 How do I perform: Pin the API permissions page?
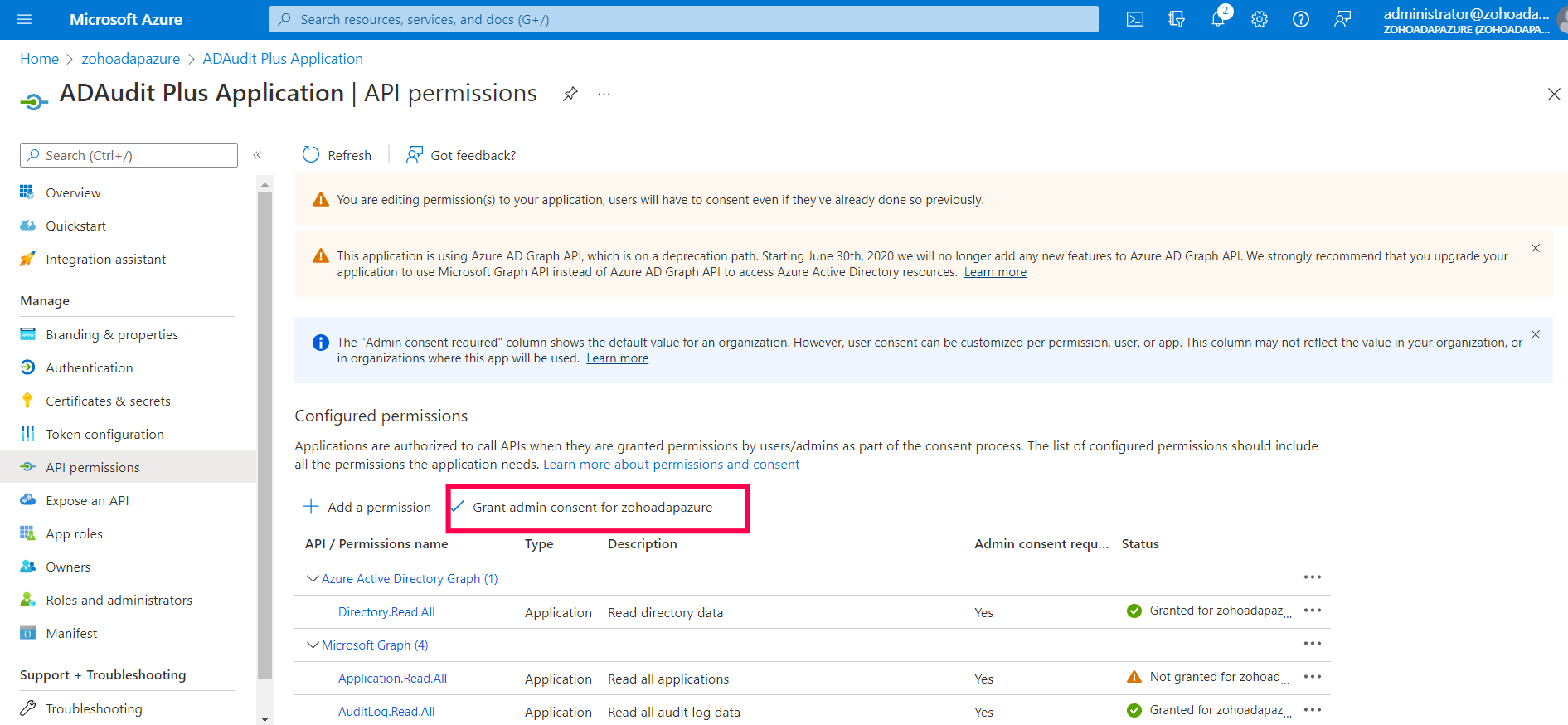coord(570,94)
